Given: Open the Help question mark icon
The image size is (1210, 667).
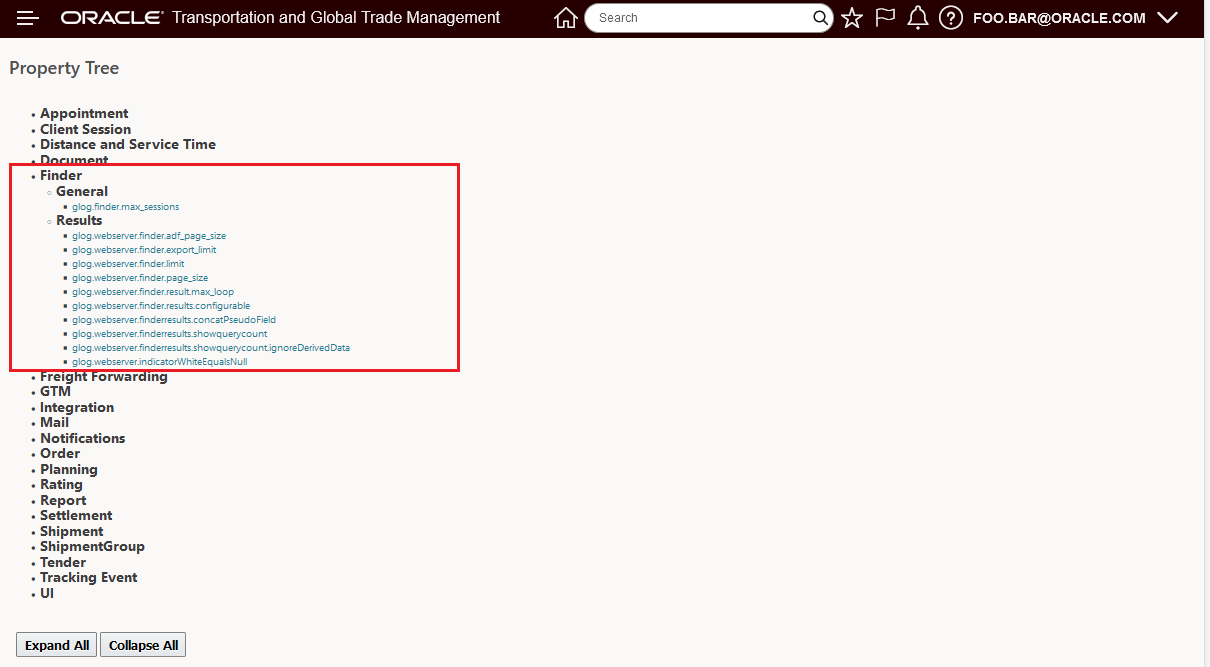Looking at the screenshot, I should pyautogui.click(x=951, y=18).
